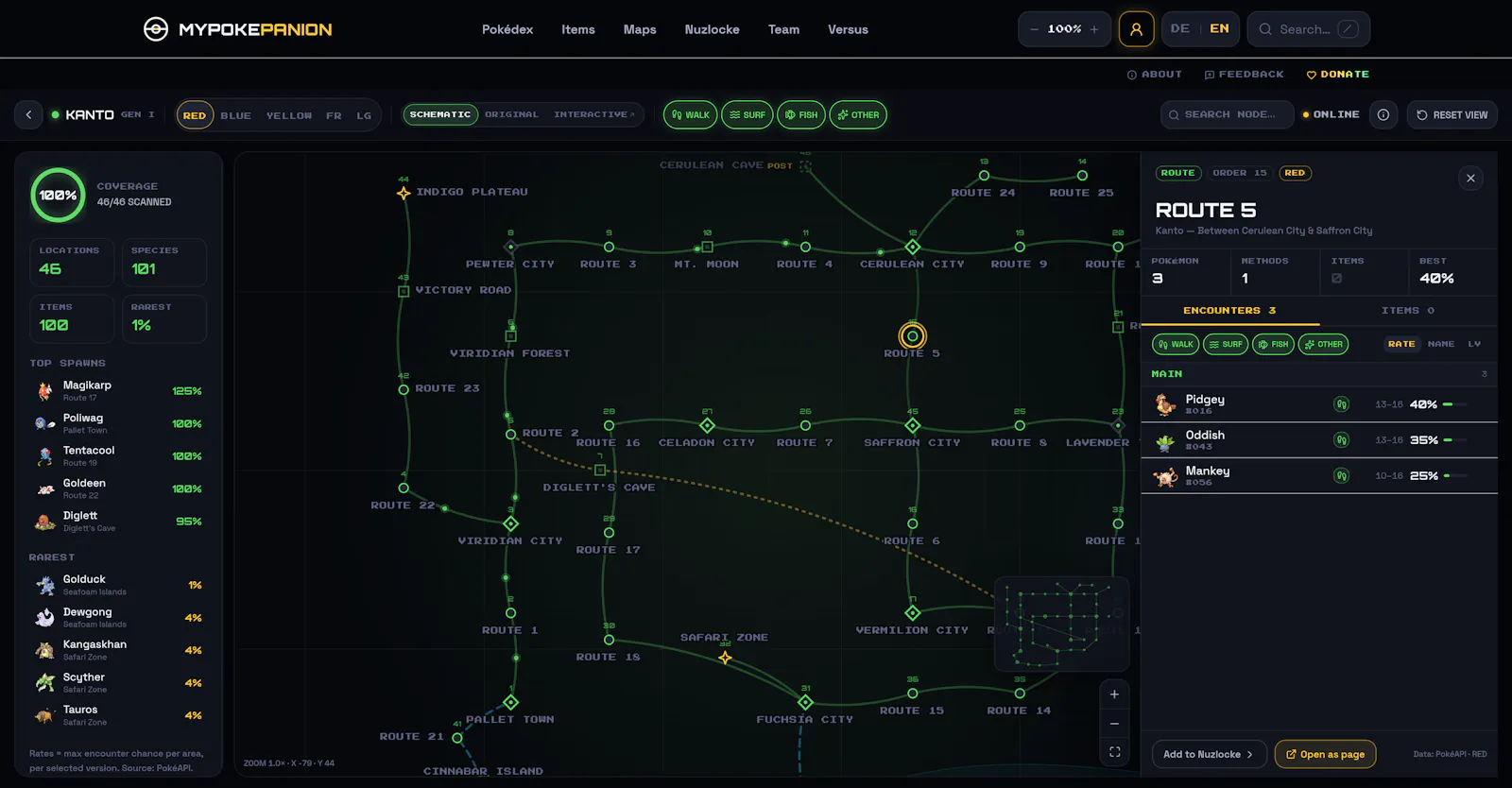This screenshot has height=788, width=1512.
Task: Select the Fuchsia City diamond node
Action: click(805, 702)
